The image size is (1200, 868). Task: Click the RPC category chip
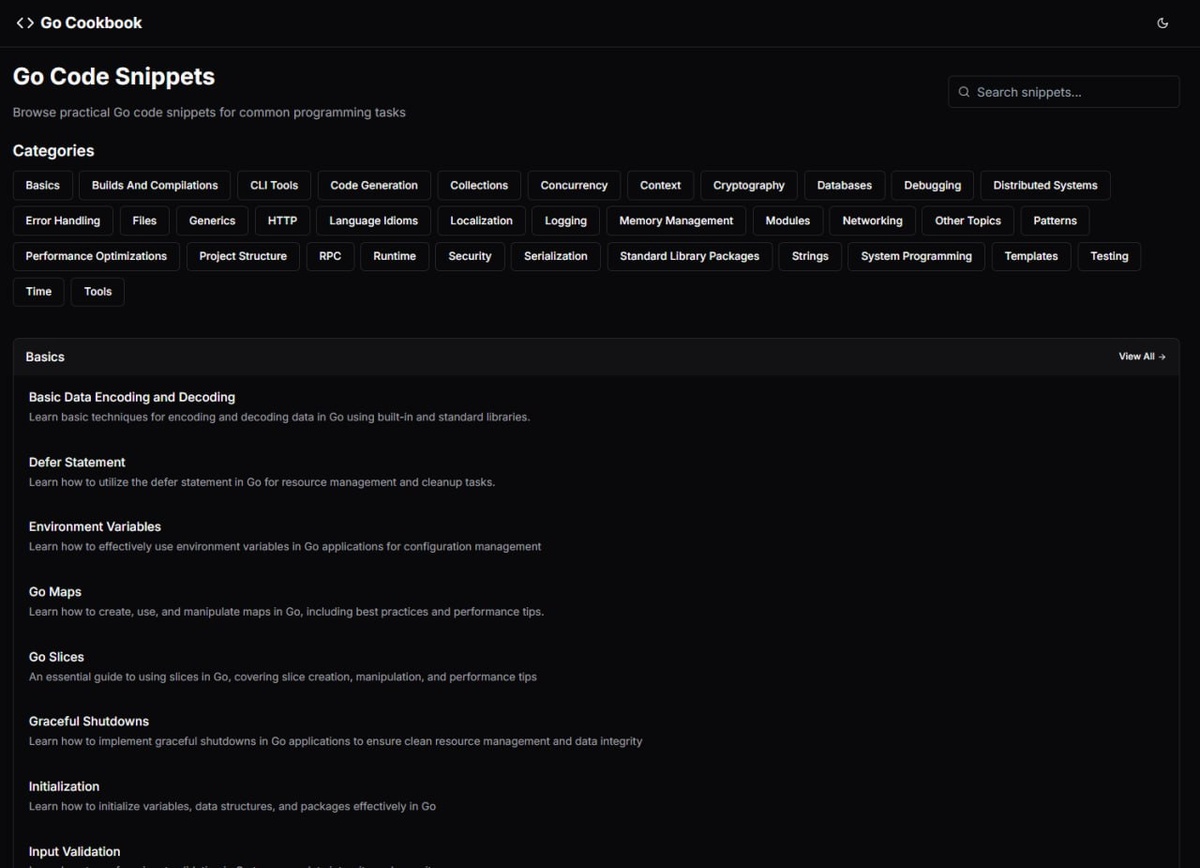(x=330, y=256)
